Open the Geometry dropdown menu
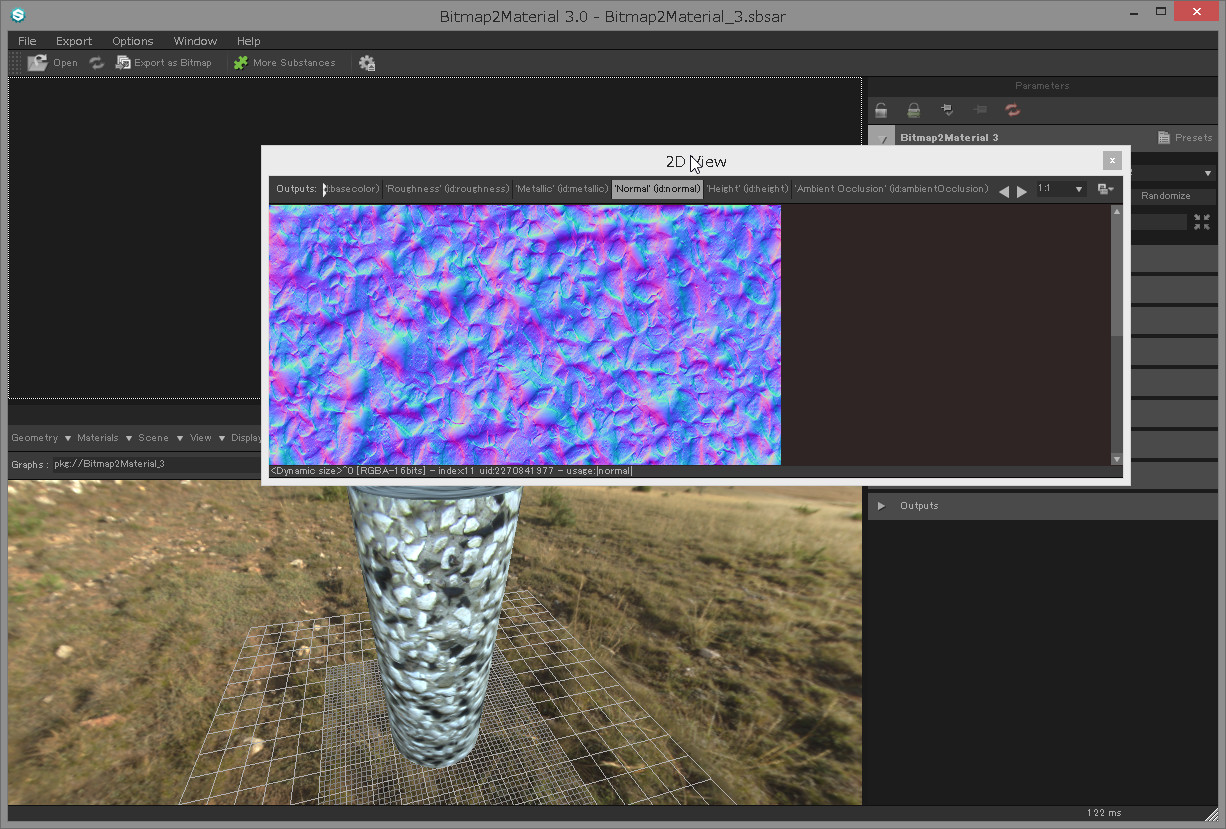Viewport: 1226px width, 829px height. [x=41, y=438]
